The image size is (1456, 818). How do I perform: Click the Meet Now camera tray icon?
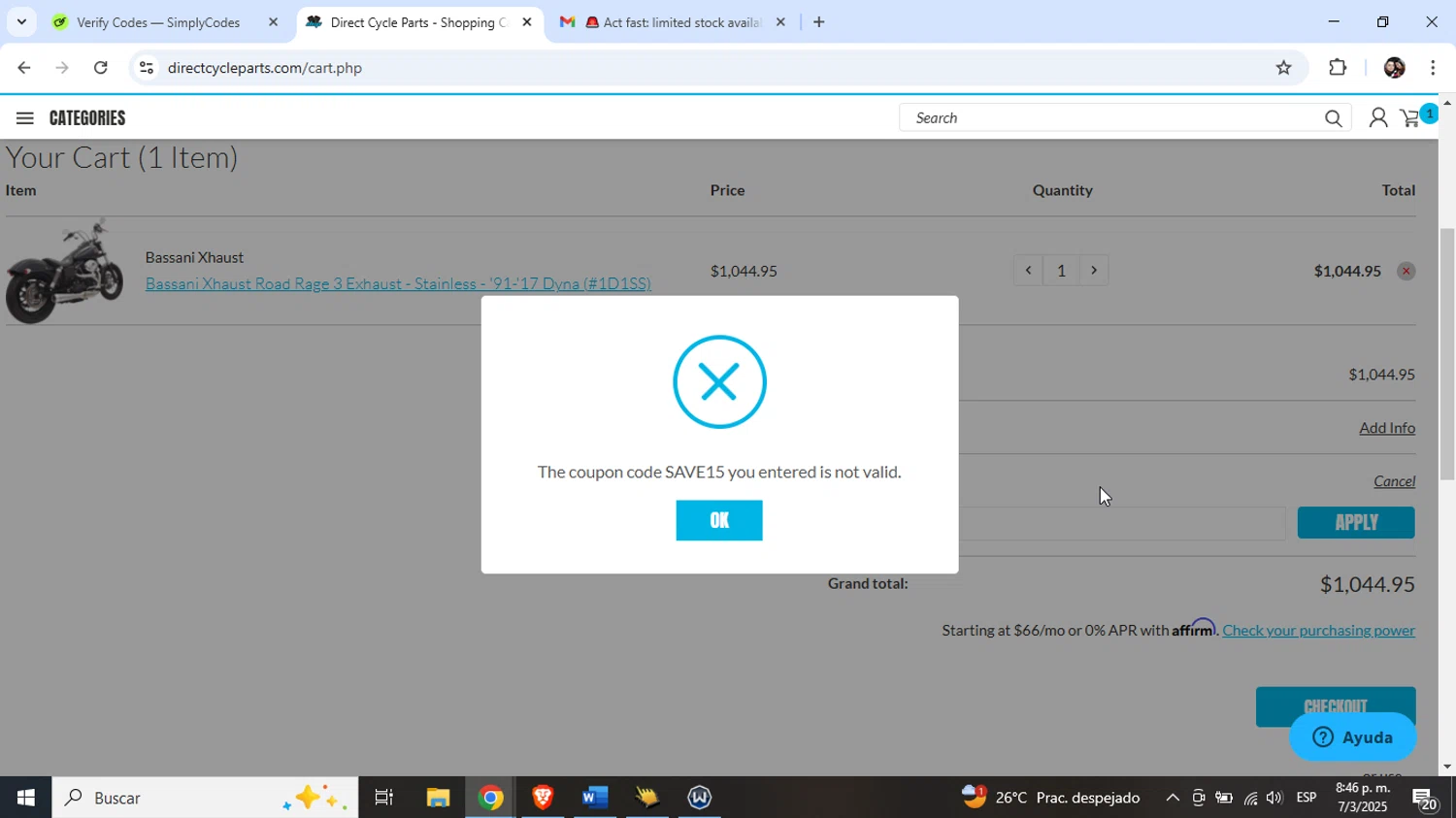pos(1199,798)
